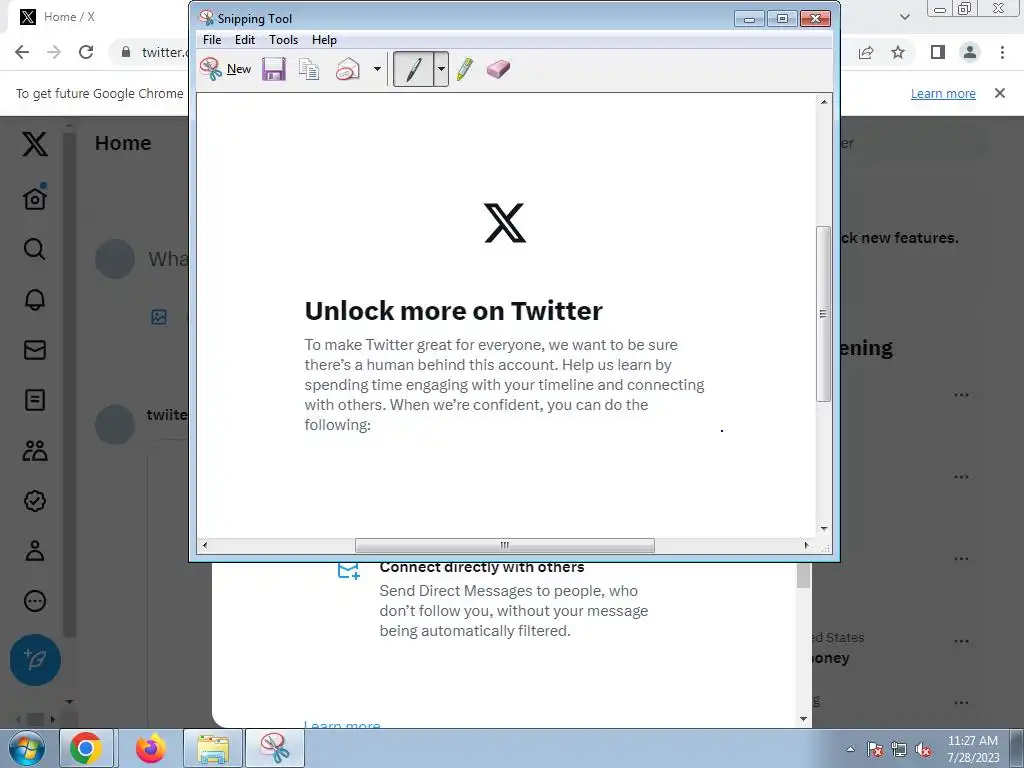The width and height of the screenshot is (1024, 768).
Task: Go back in Chrome
Action: [22, 52]
